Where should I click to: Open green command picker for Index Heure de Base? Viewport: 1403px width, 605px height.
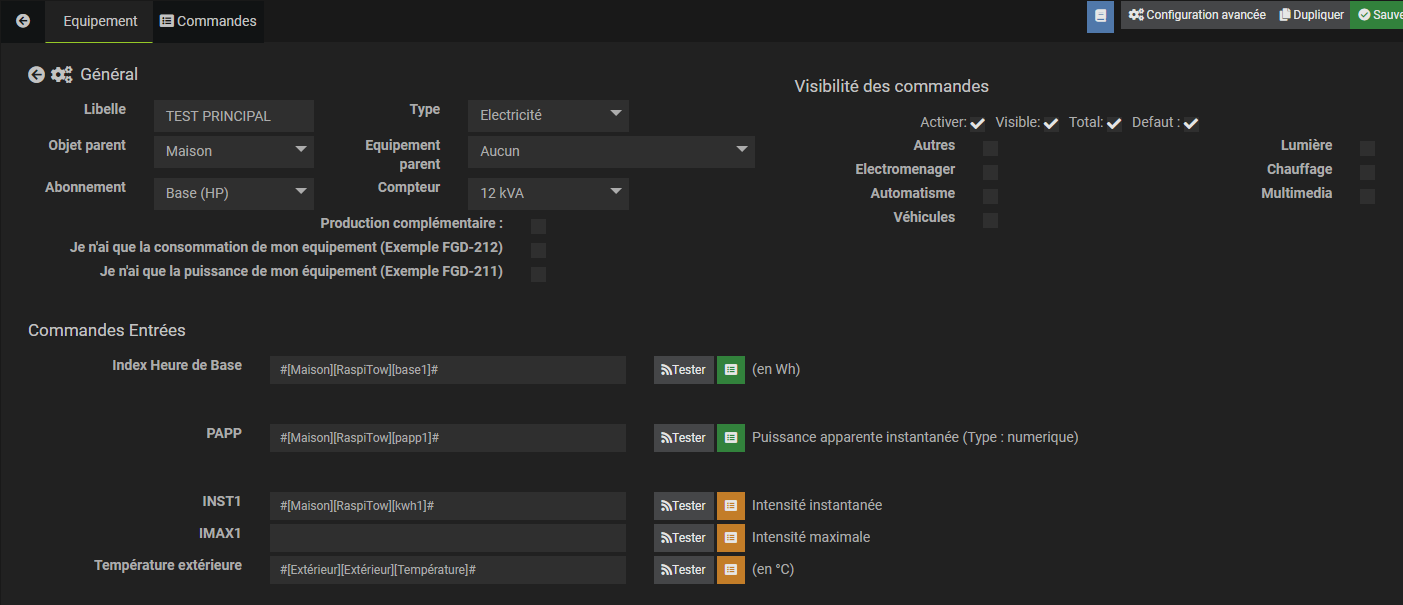point(731,370)
